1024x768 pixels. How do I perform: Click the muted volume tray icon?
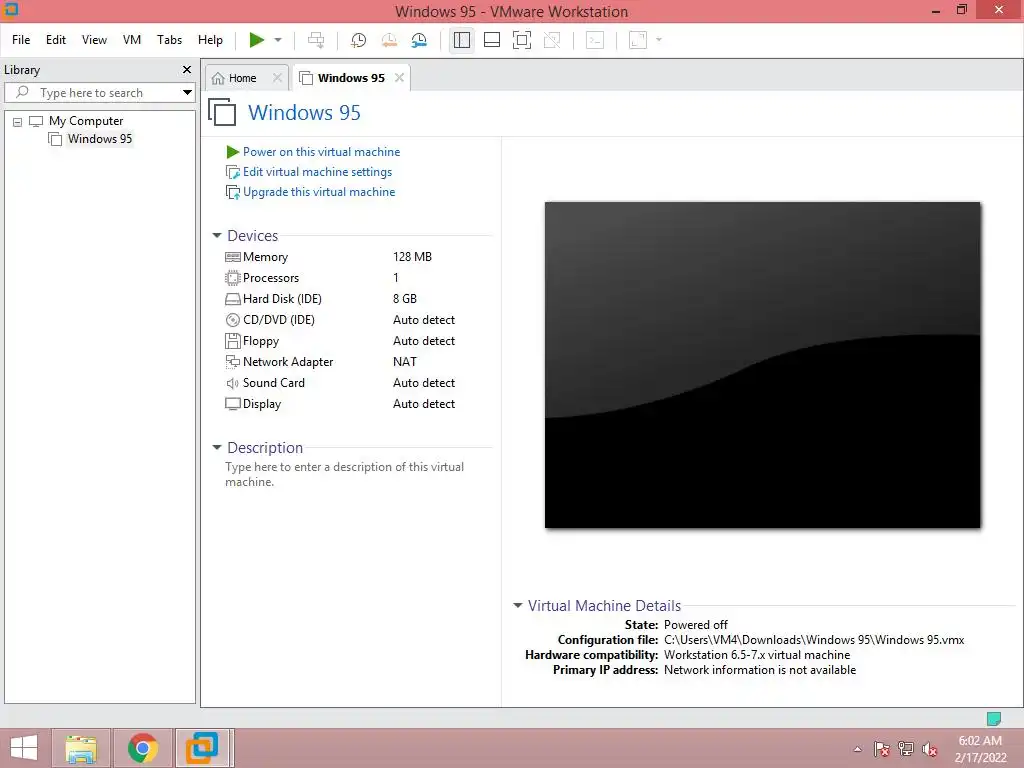(x=930, y=749)
